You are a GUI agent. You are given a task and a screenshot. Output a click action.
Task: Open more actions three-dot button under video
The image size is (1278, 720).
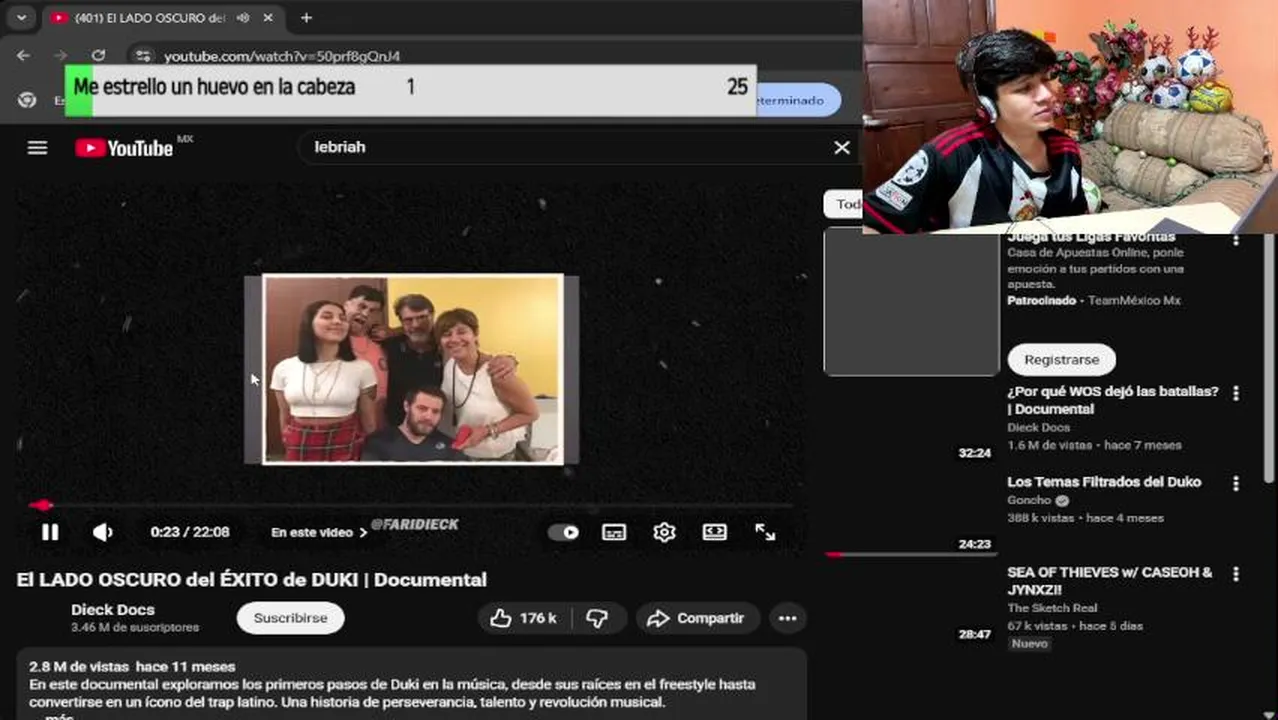788,618
